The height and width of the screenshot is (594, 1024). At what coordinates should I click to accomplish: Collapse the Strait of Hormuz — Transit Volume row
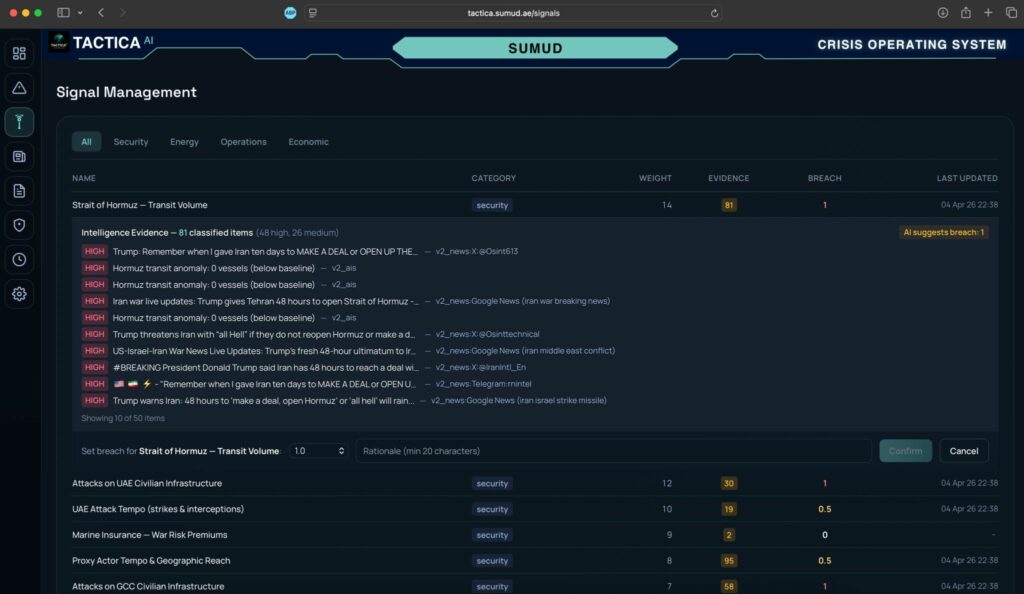pos(535,205)
